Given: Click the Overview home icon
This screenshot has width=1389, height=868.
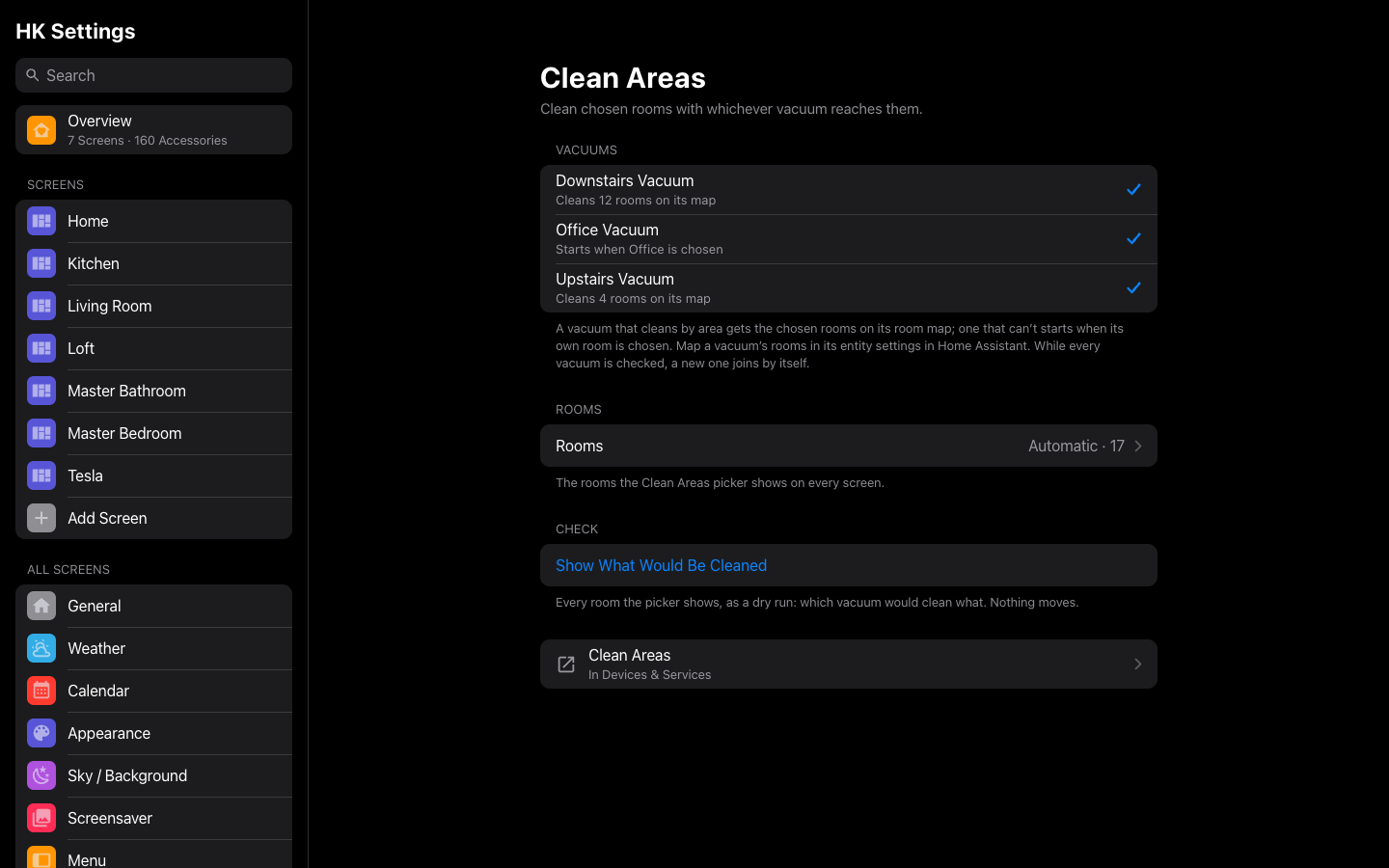Looking at the screenshot, I should pos(41,130).
